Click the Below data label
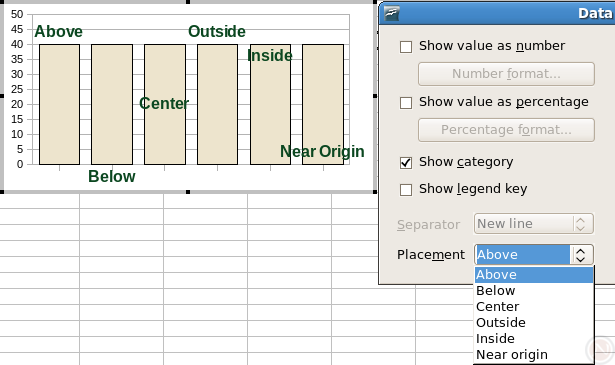615x365 pixels. (112, 176)
